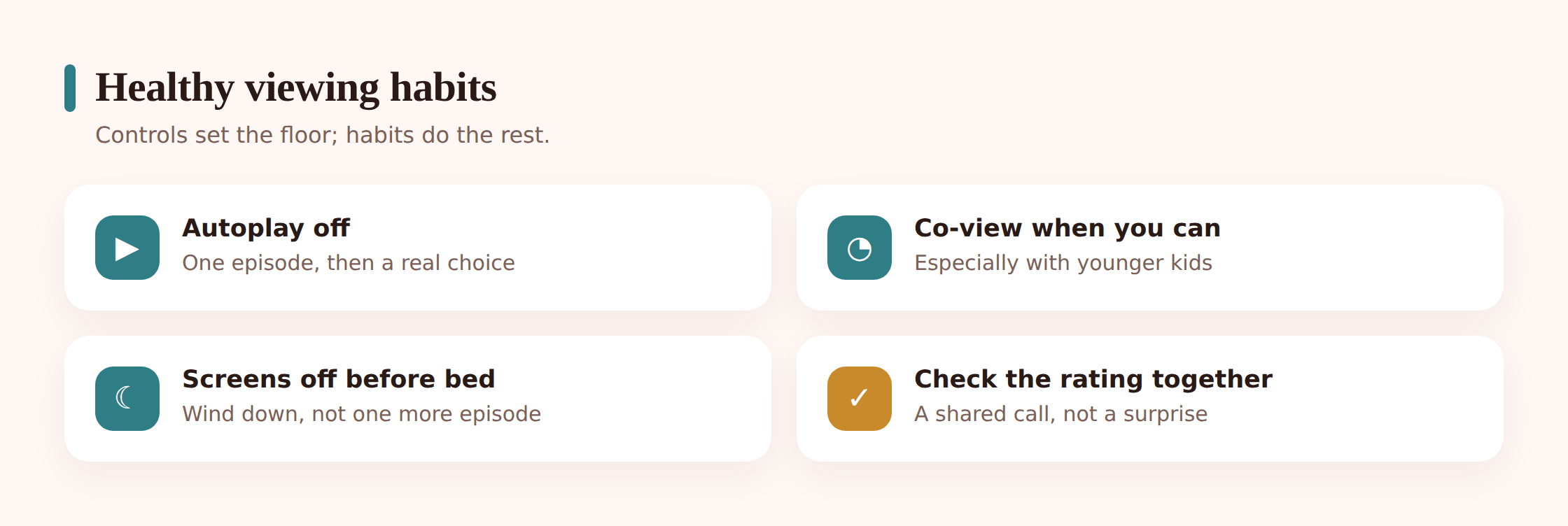Click the Check the rating together title

(1093, 379)
